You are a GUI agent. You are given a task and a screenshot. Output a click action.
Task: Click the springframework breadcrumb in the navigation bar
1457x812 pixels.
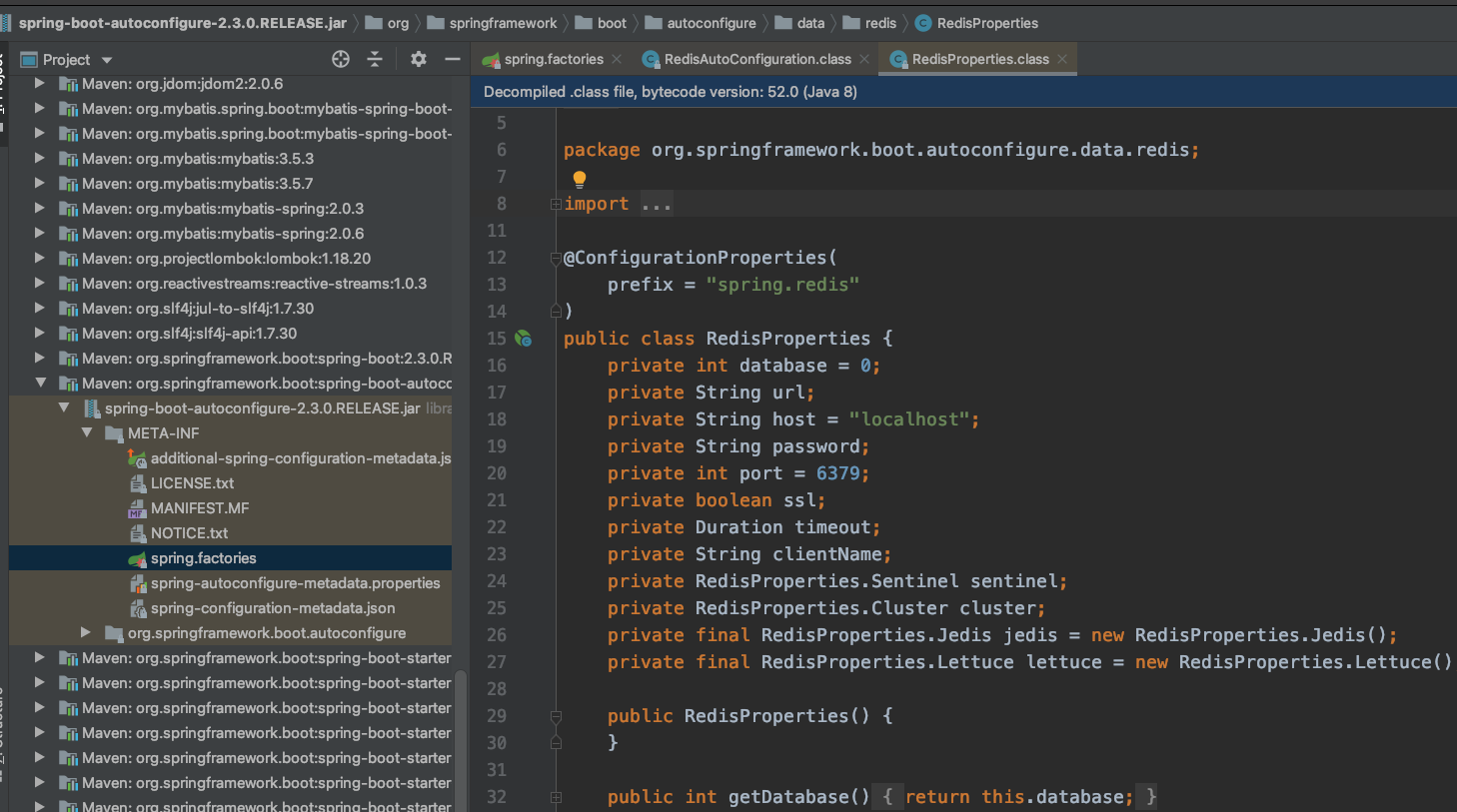click(x=503, y=23)
